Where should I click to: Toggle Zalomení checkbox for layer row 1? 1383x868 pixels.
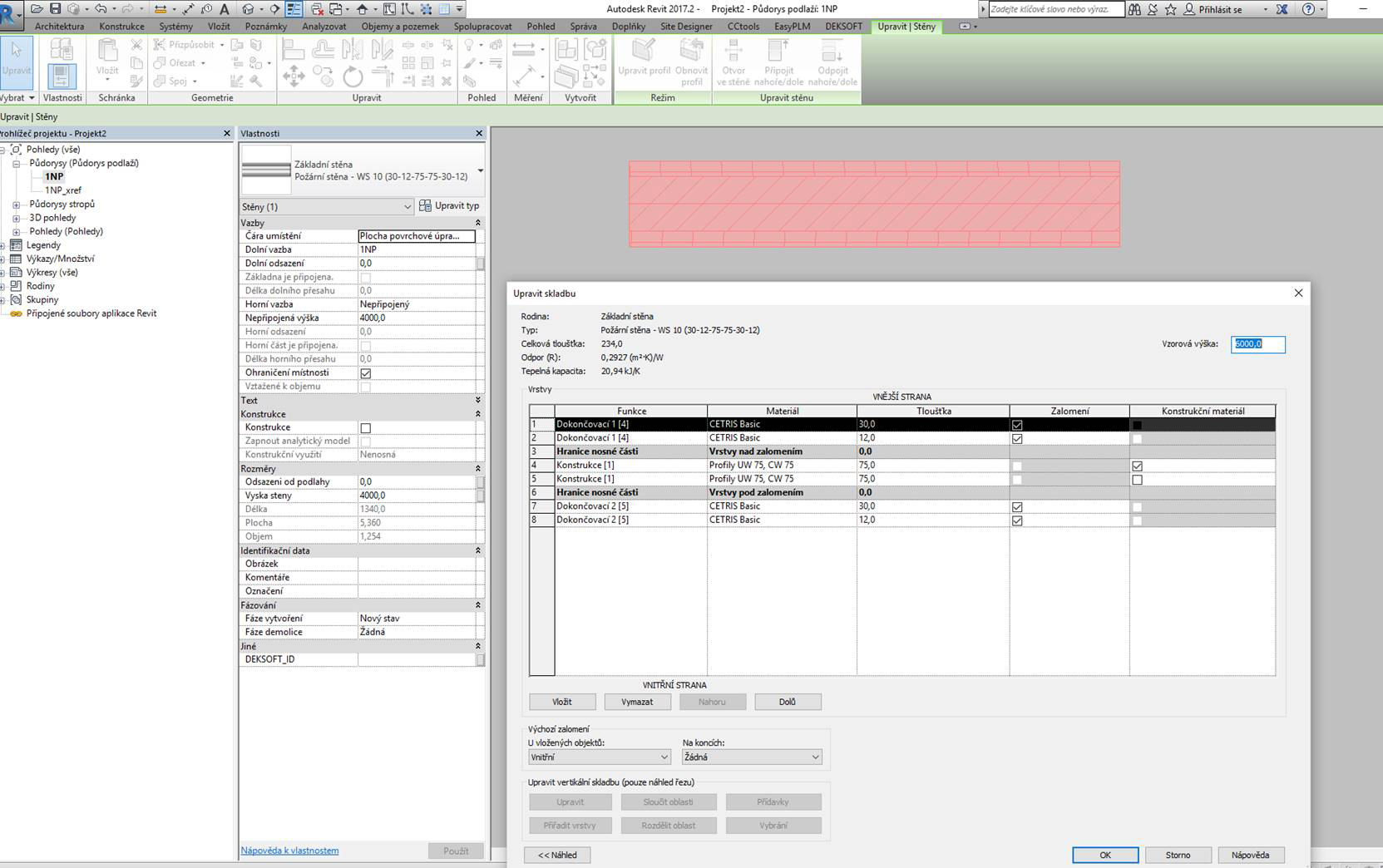[1017, 425]
